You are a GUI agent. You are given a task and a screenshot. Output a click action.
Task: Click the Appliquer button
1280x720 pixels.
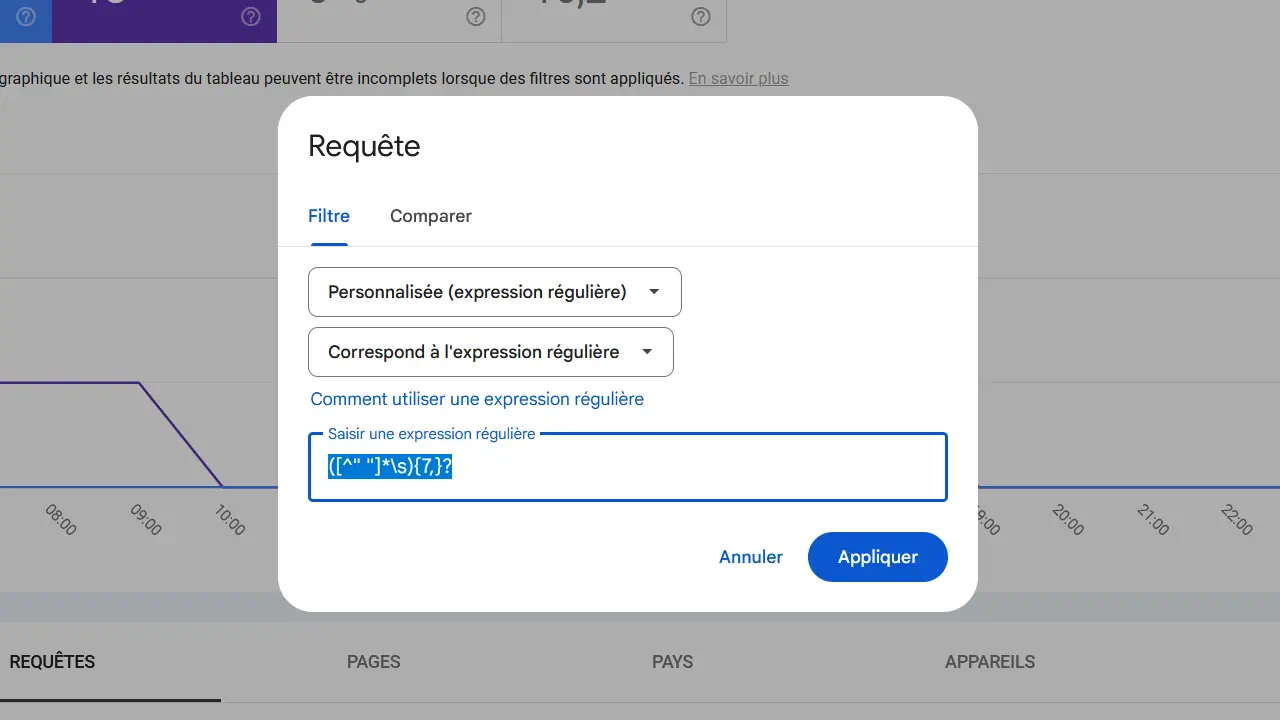(877, 557)
